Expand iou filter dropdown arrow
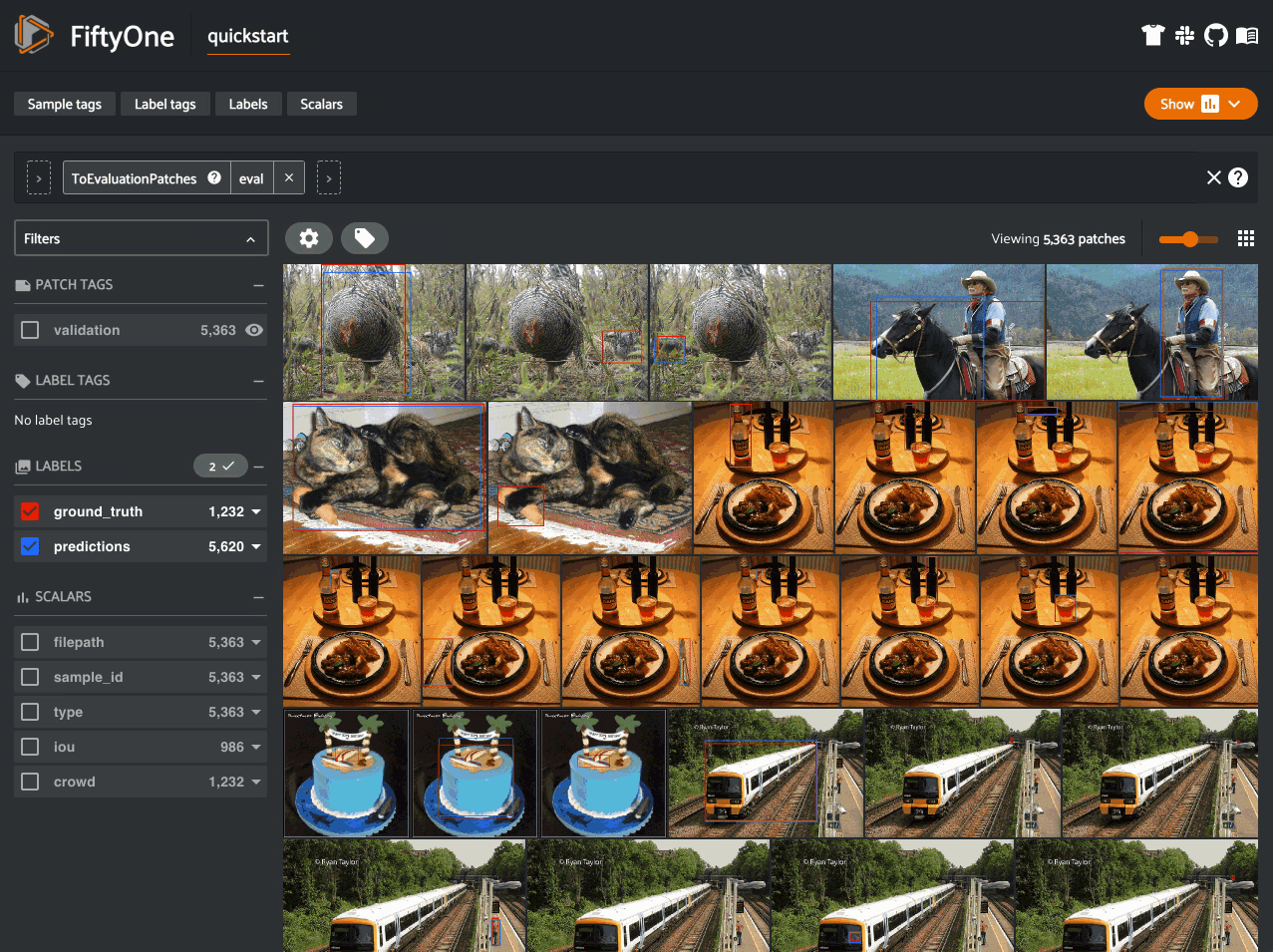The height and width of the screenshot is (952, 1273). pyautogui.click(x=256, y=747)
